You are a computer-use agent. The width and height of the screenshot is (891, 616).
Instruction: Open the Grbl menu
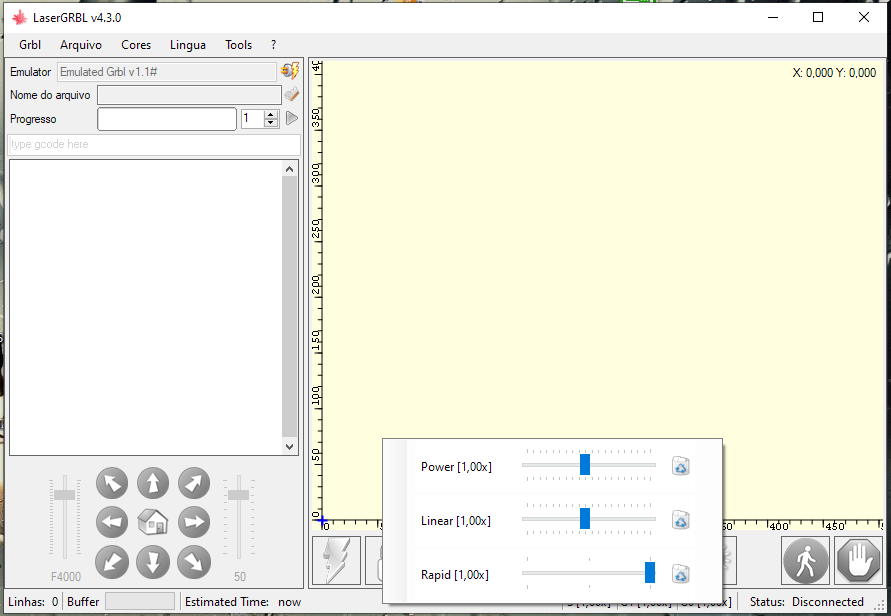[29, 45]
